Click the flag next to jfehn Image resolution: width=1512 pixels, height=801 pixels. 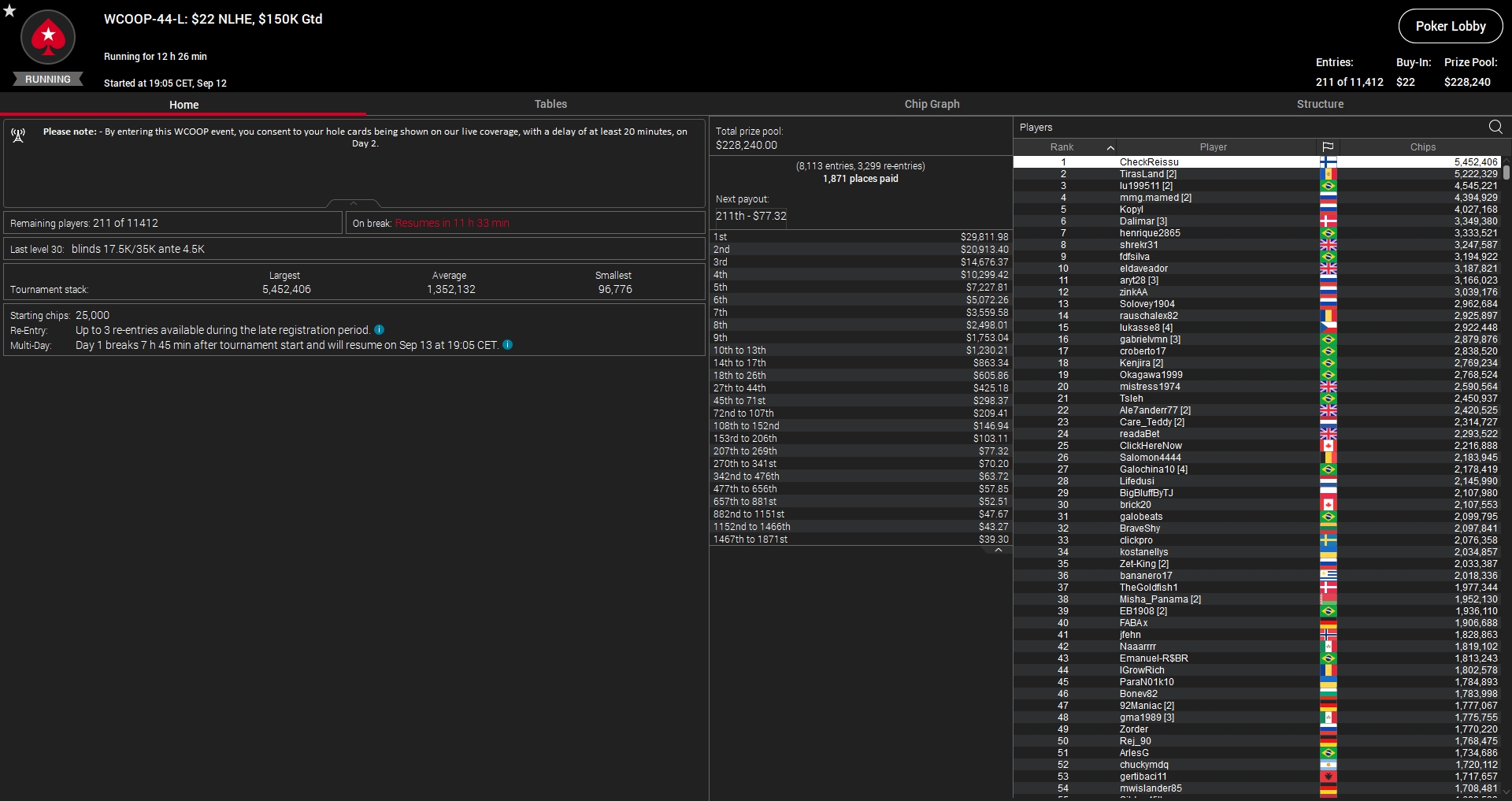(x=1329, y=635)
